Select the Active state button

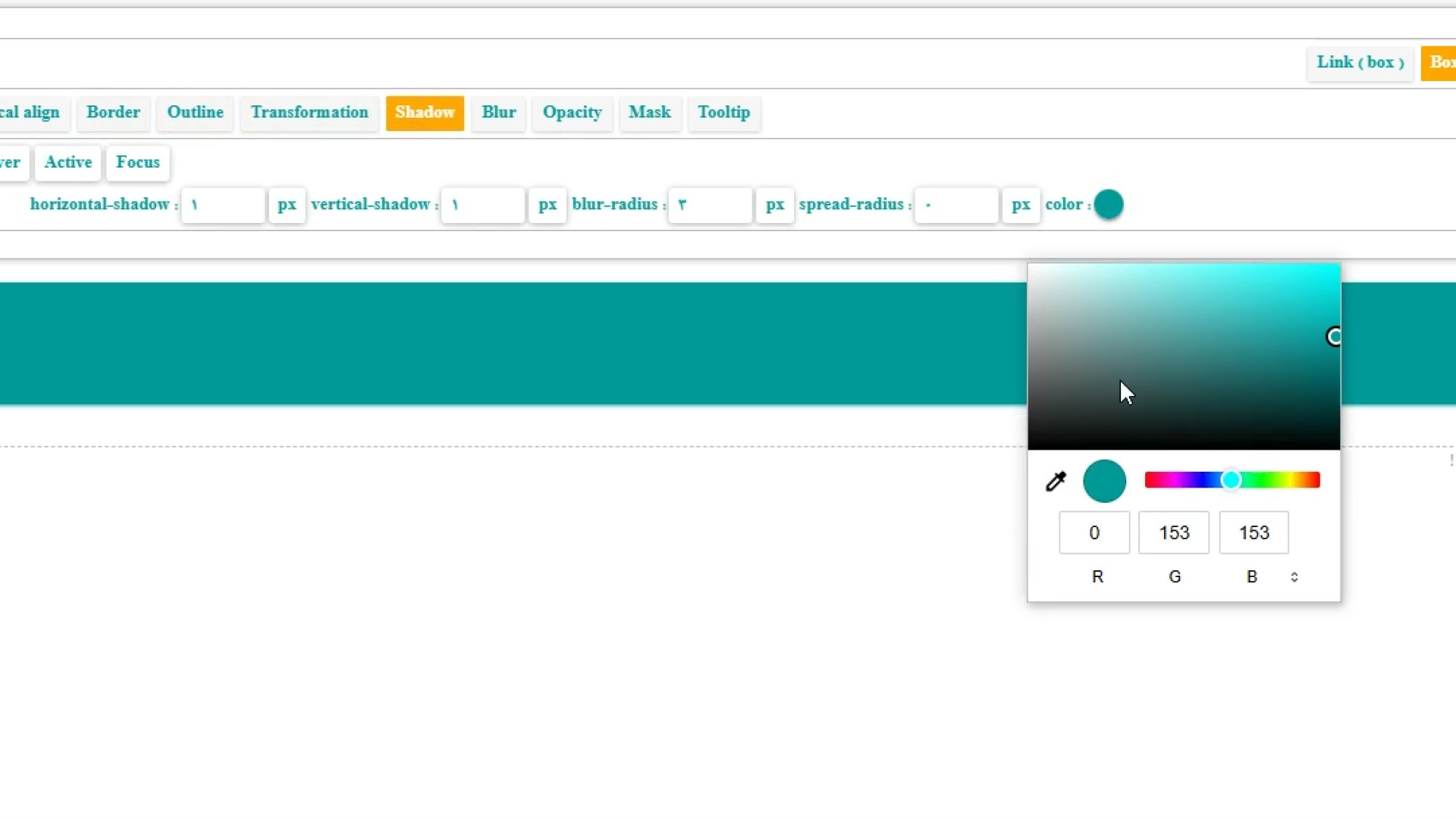(67, 162)
